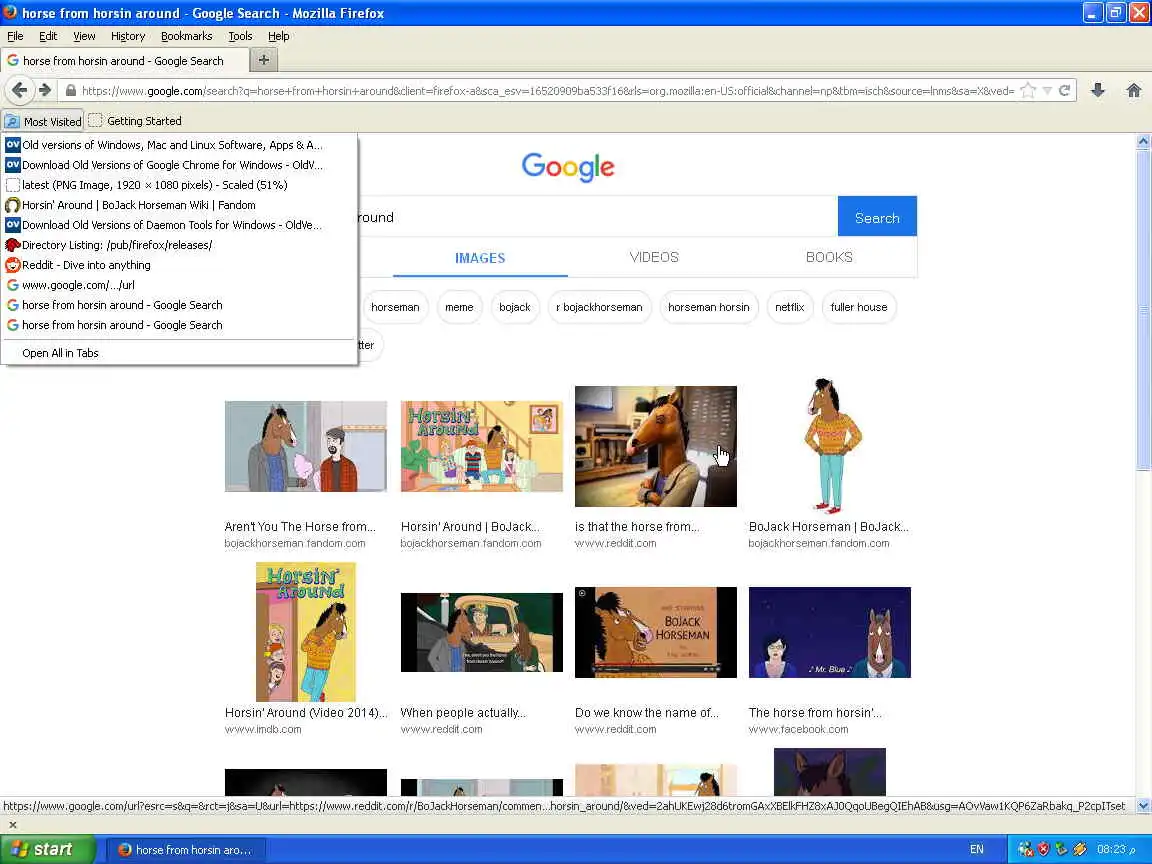Switch to the IMAGES tab

coord(480,258)
